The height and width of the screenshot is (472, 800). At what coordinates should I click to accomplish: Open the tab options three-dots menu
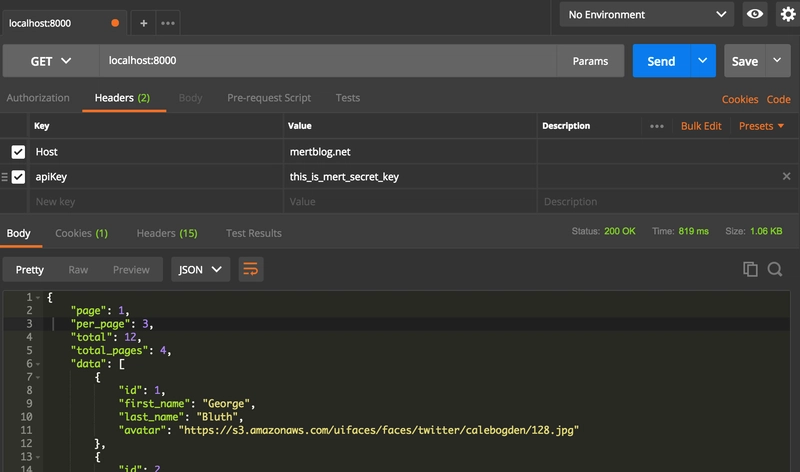[x=168, y=22]
